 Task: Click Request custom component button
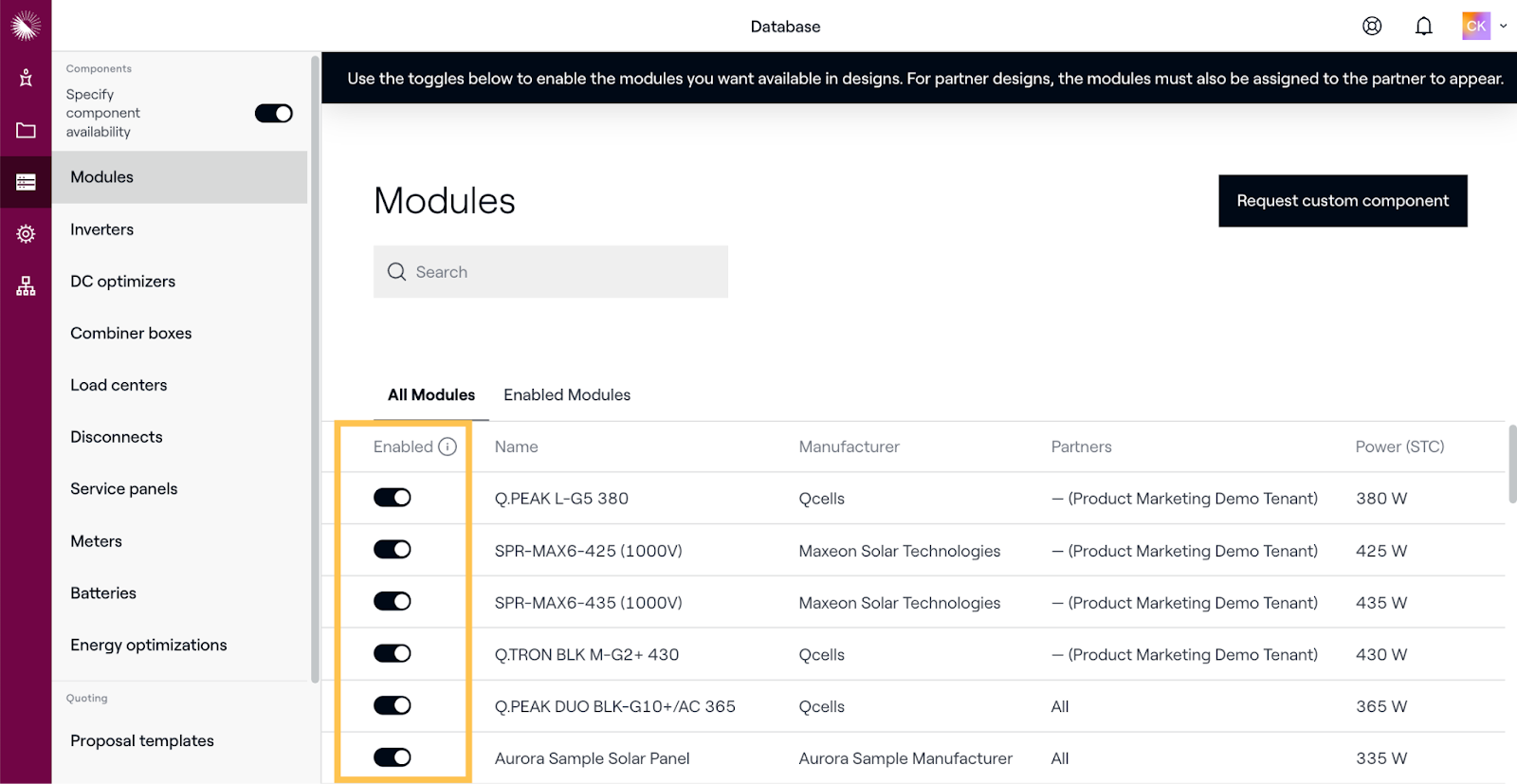1342,201
